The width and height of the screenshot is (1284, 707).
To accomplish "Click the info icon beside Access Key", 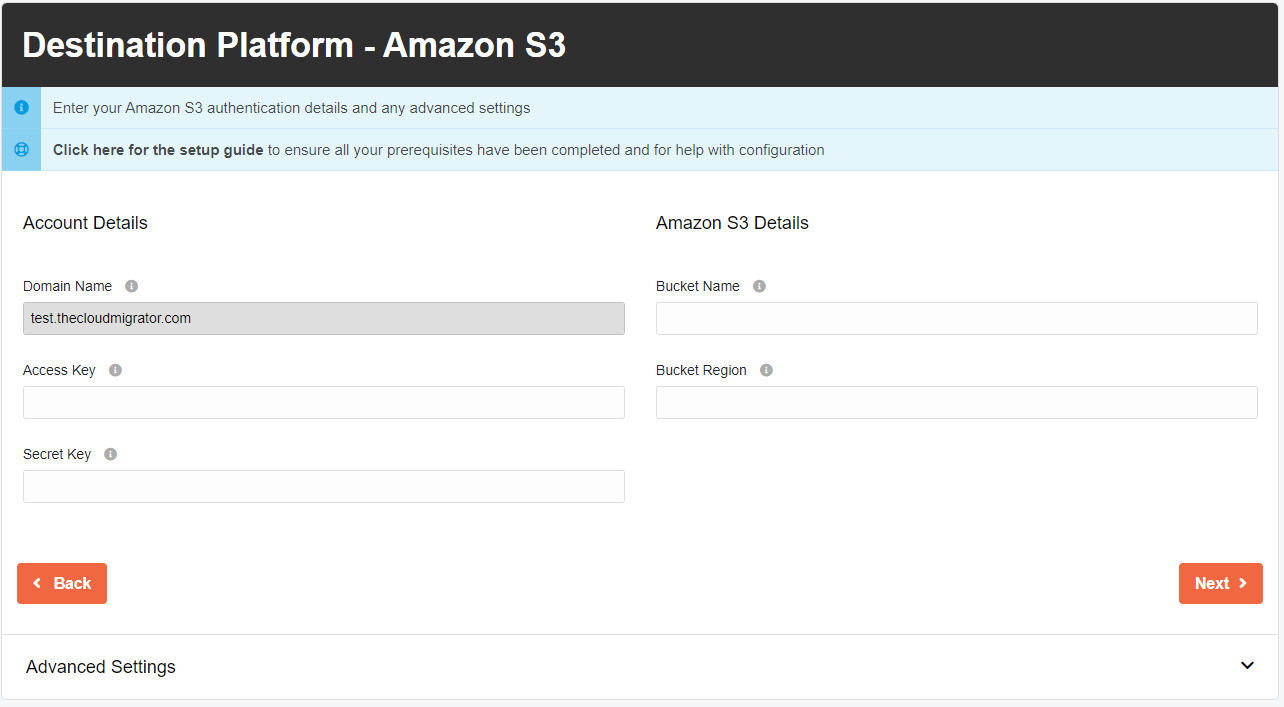I will 115,370.
